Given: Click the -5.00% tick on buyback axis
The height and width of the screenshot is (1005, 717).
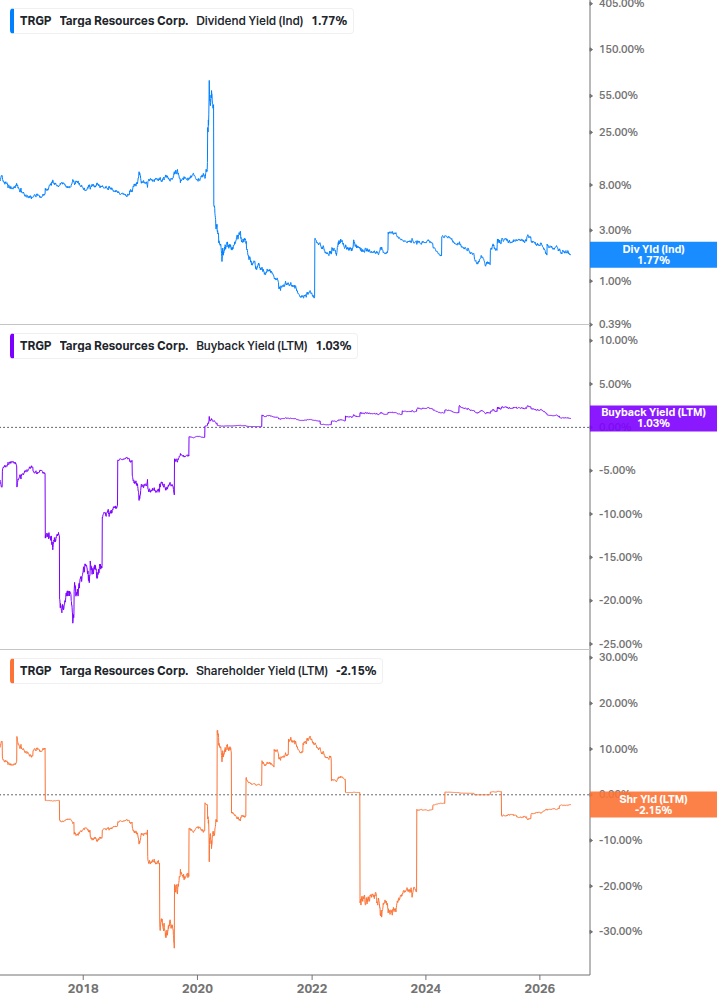Looking at the screenshot, I should [x=617, y=470].
